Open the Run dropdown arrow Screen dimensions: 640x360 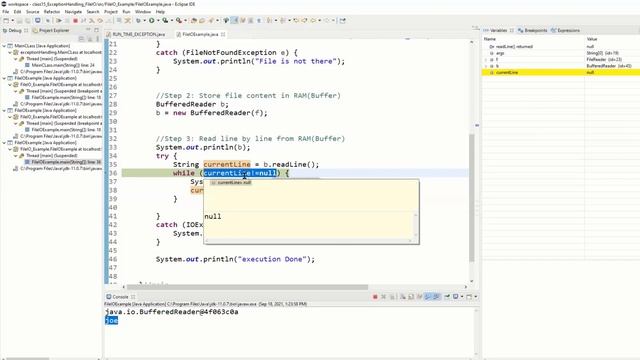(158, 20)
